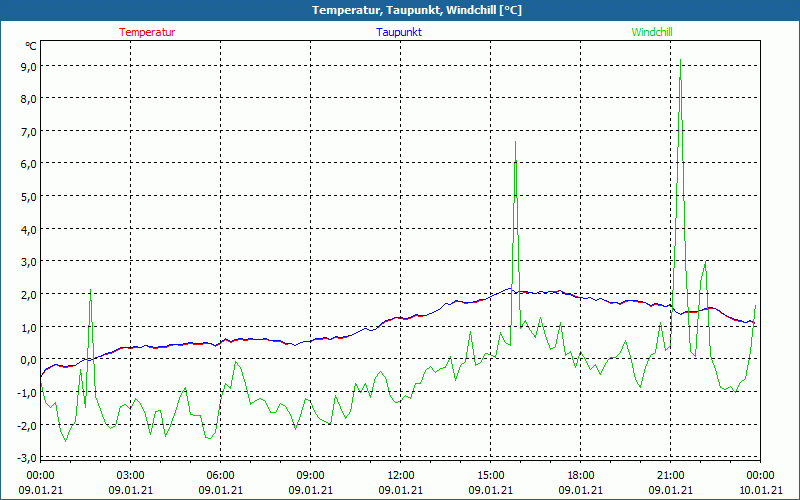Click the "06:00" time axis label
Screen dimensions: 800x500
click(x=220, y=476)
